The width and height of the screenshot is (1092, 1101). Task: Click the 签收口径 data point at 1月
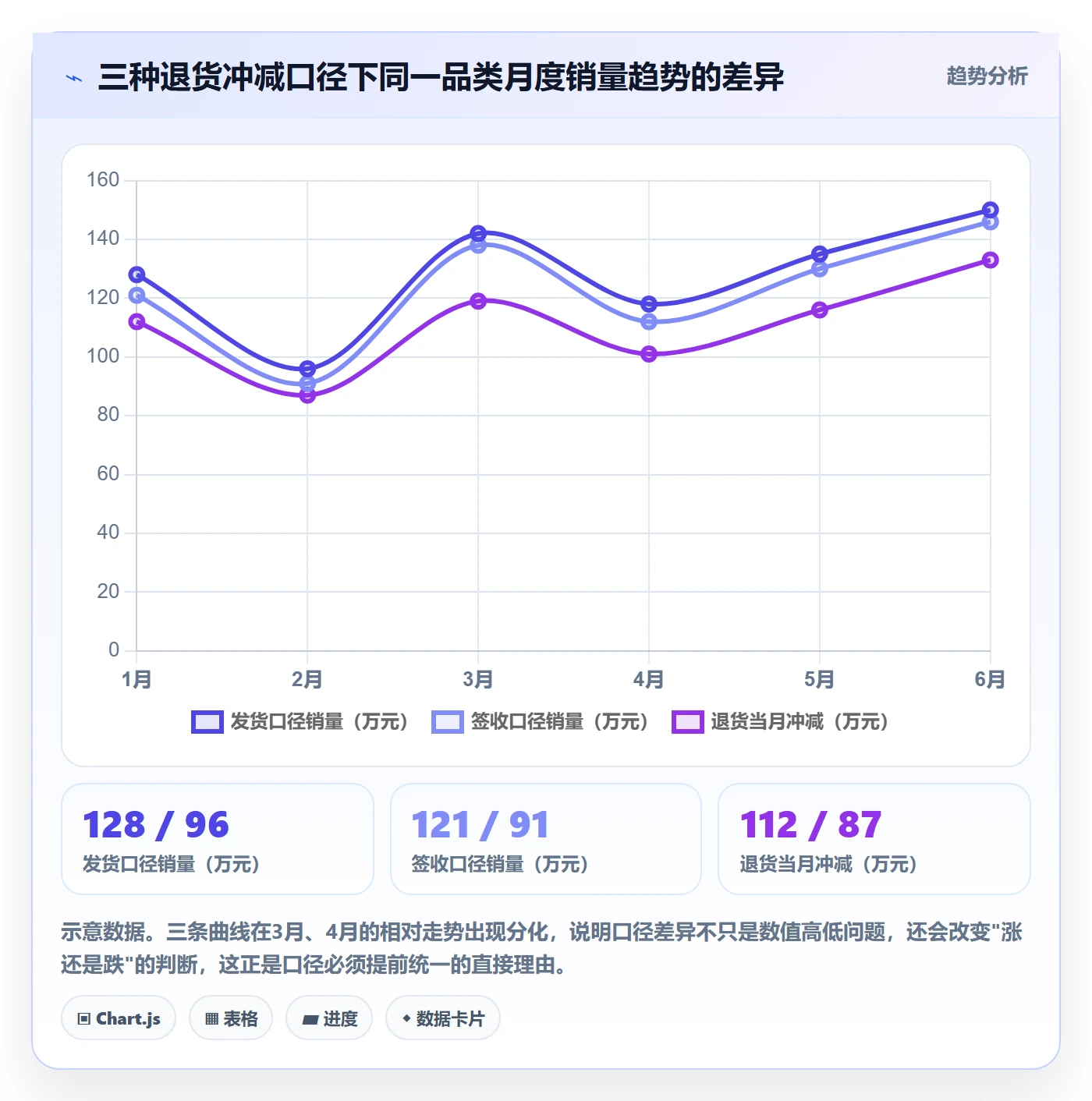coord(136,296)
